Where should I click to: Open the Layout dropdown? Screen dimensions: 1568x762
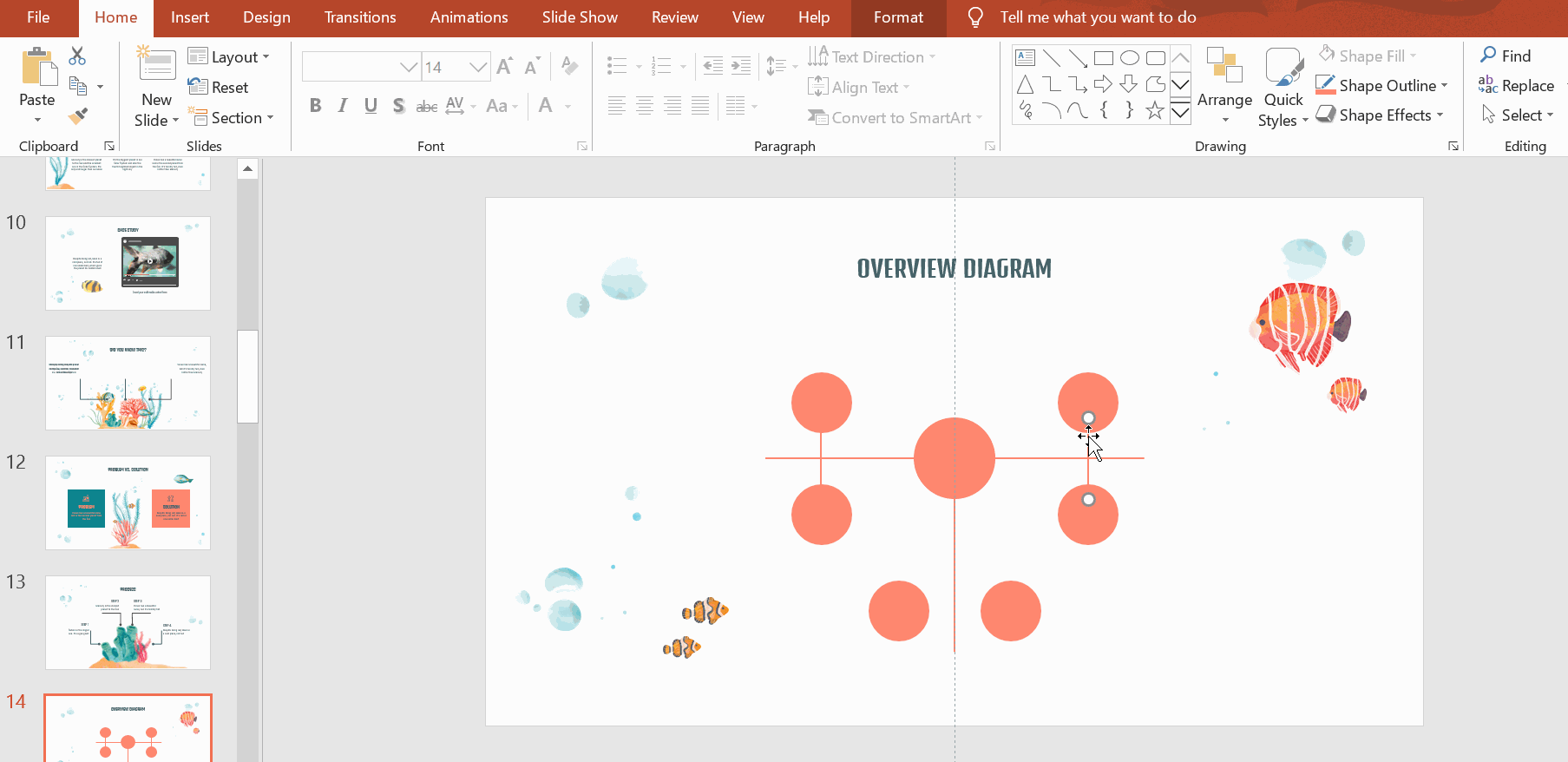[x=230, y=57]
